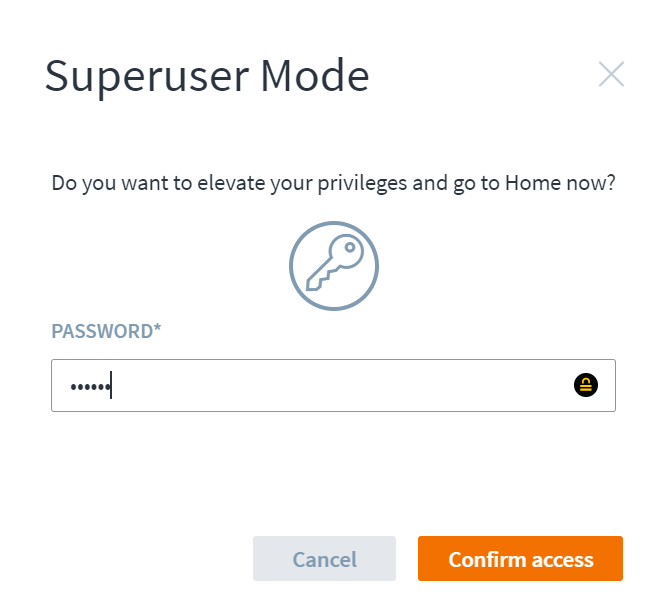
Task: Click the PASSWORD* field label
Action: coord(106,331)
